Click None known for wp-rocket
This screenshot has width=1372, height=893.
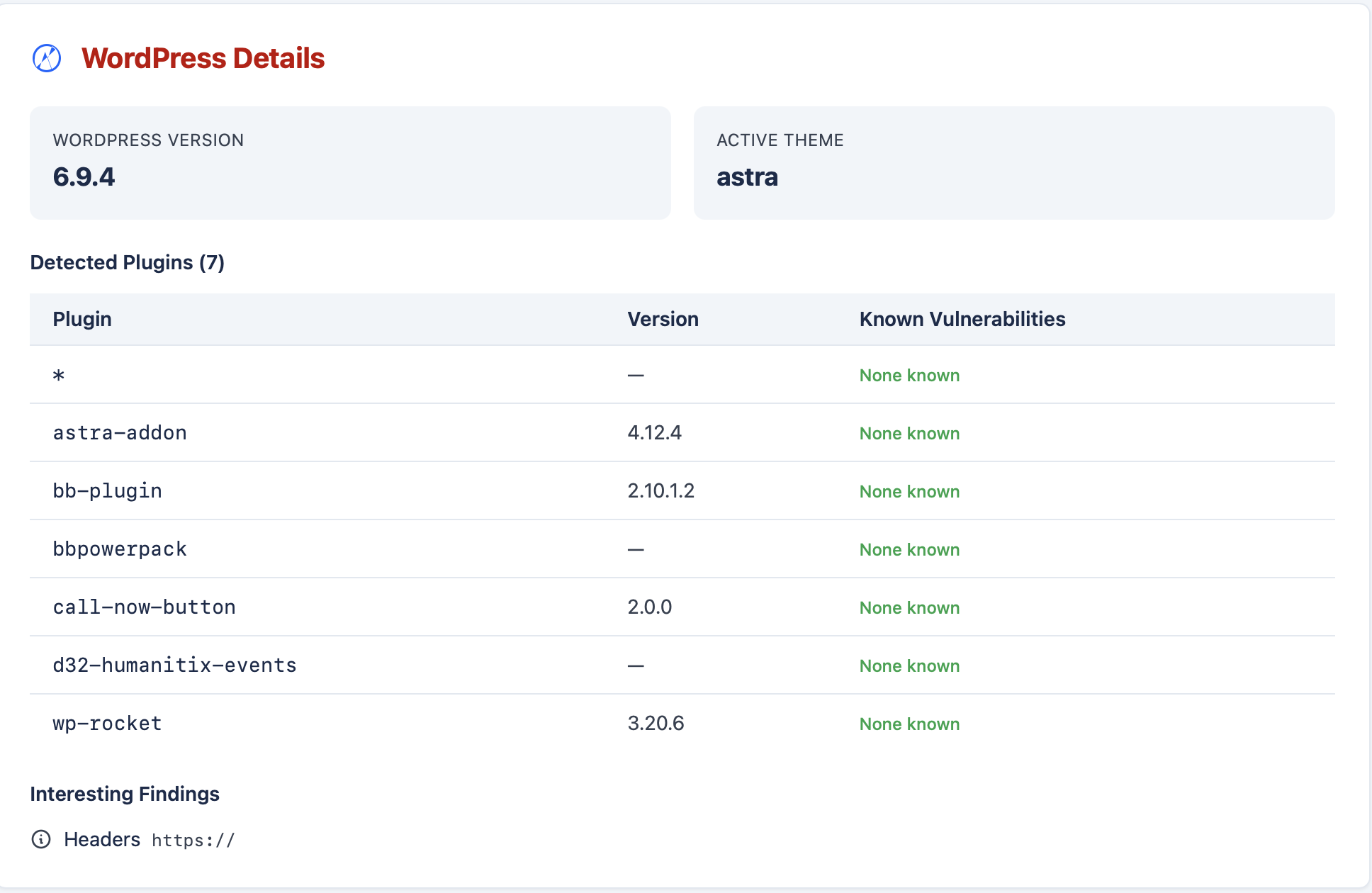pyautogui.click(x=909, y=724)
